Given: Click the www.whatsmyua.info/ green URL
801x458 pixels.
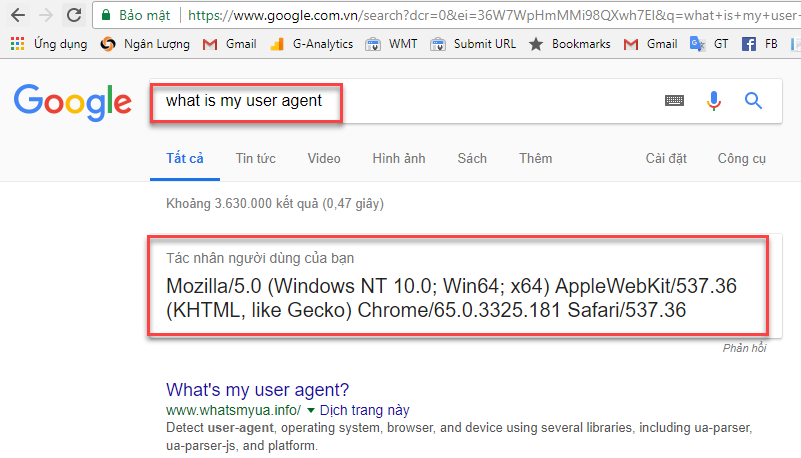Looking at the screenshot, I should coord(233,411).
